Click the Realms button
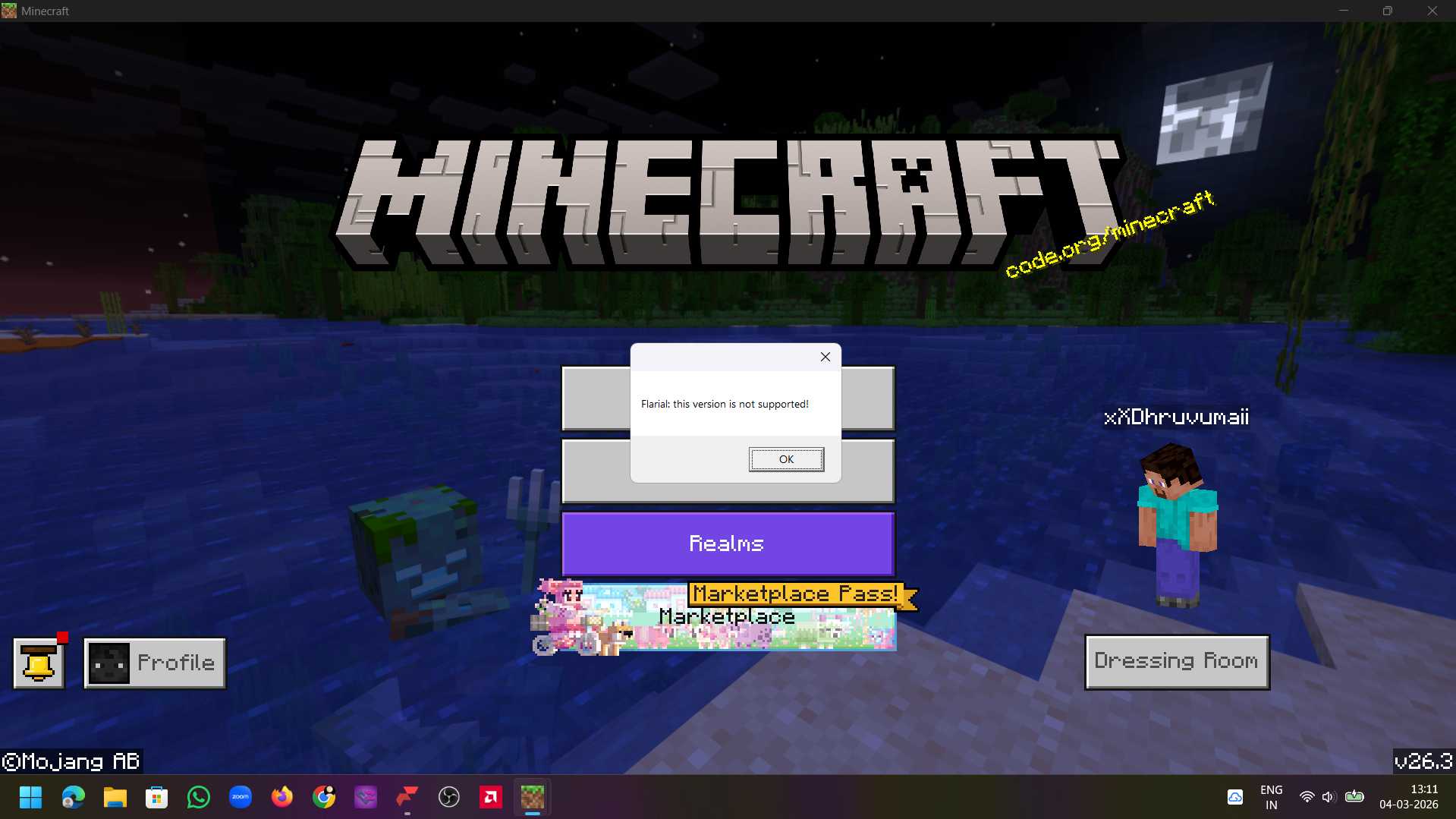This screenshot has width=1456, height=819. pyautogui.click(x=726, y=543)
